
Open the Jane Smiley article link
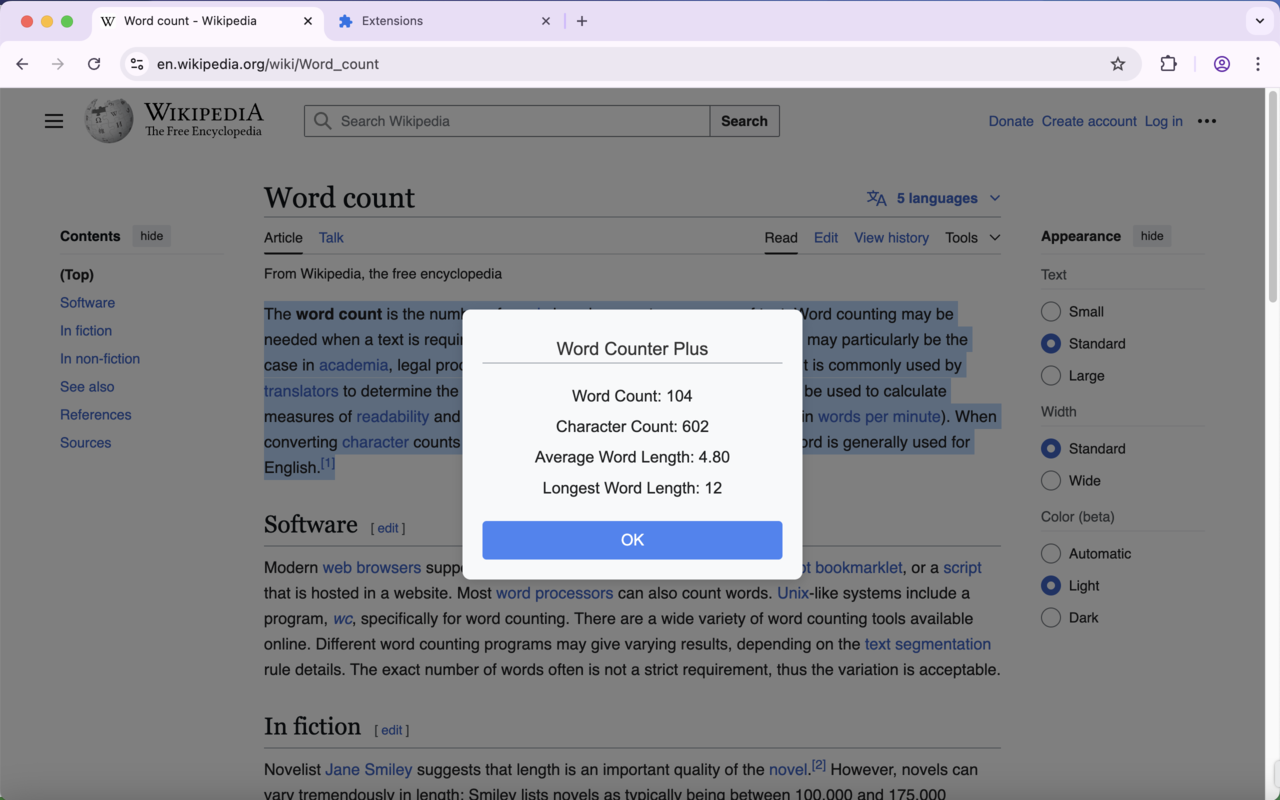(369, 769)
